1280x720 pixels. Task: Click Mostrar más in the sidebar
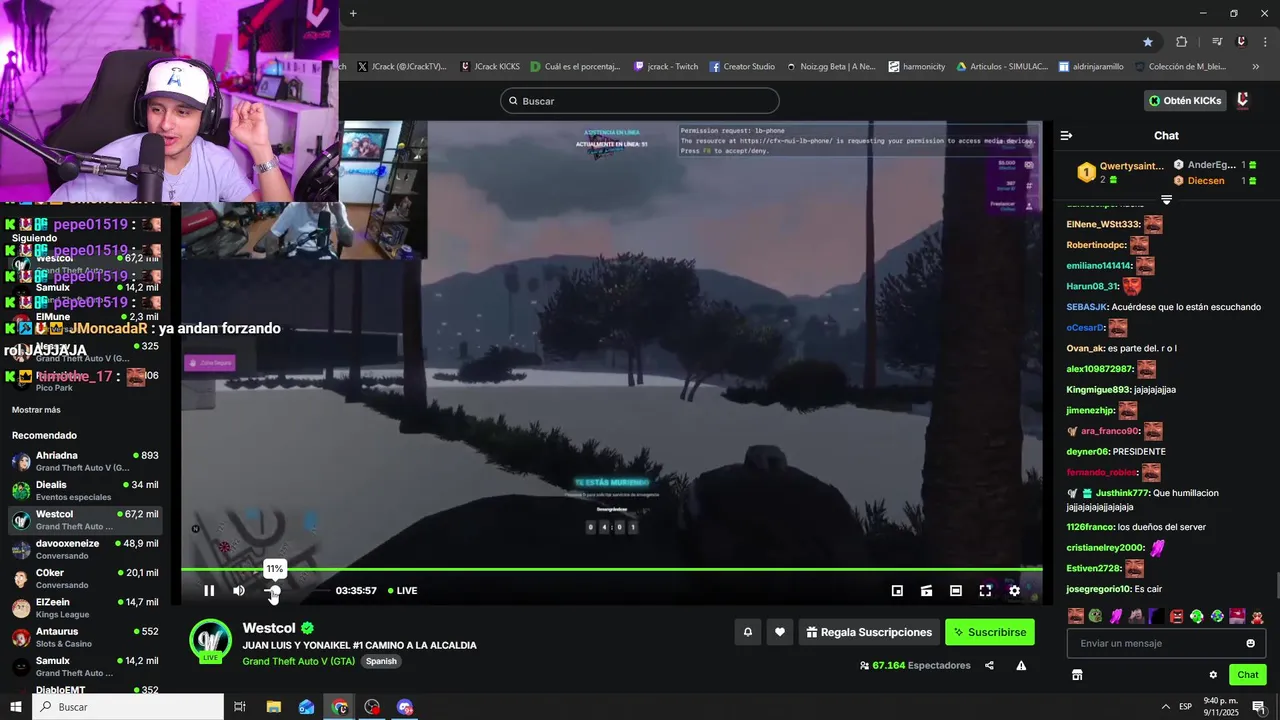pos(36,410)
